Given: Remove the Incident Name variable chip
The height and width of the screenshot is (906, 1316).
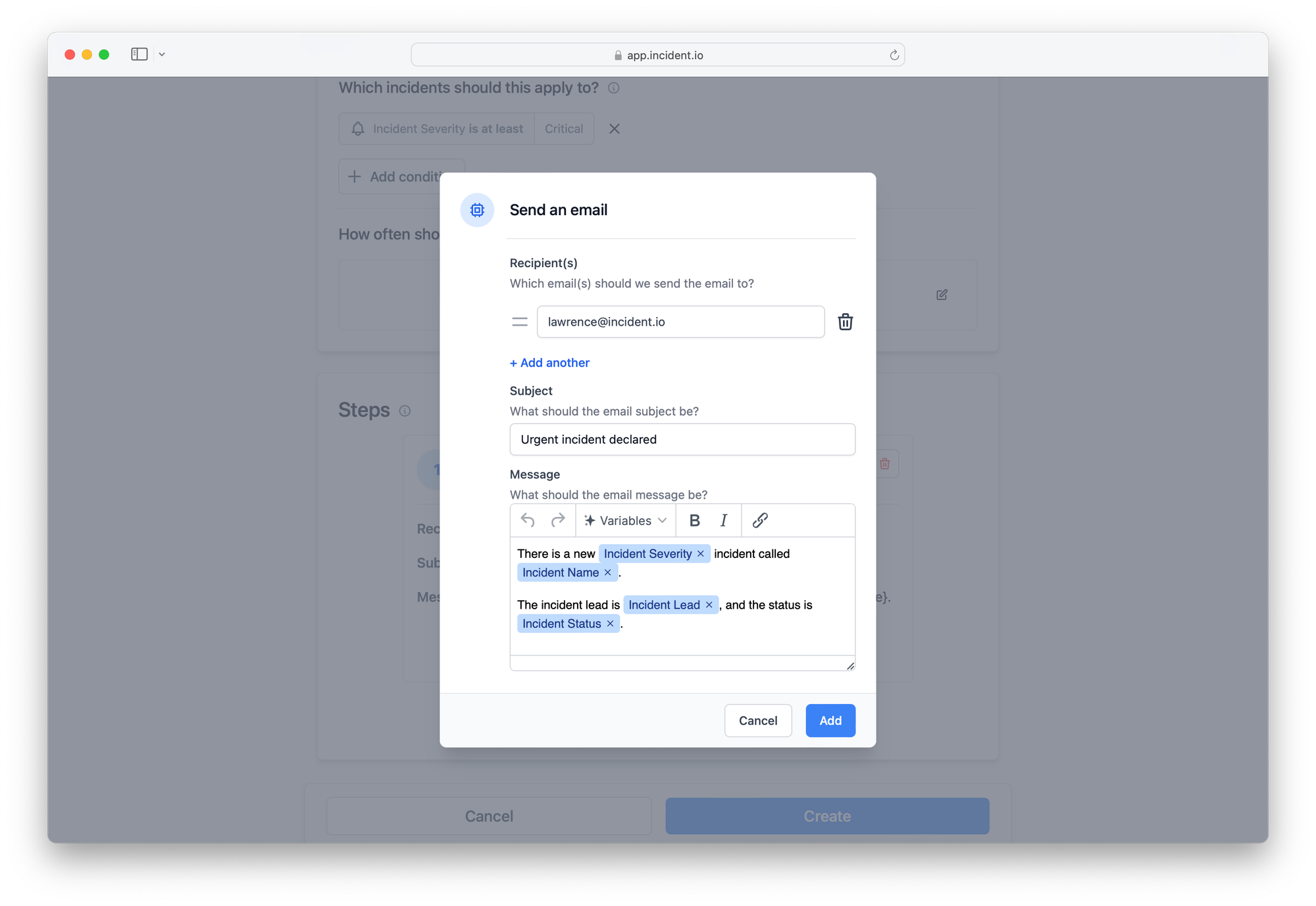Looking at the screenshot, I should [608, 573].
